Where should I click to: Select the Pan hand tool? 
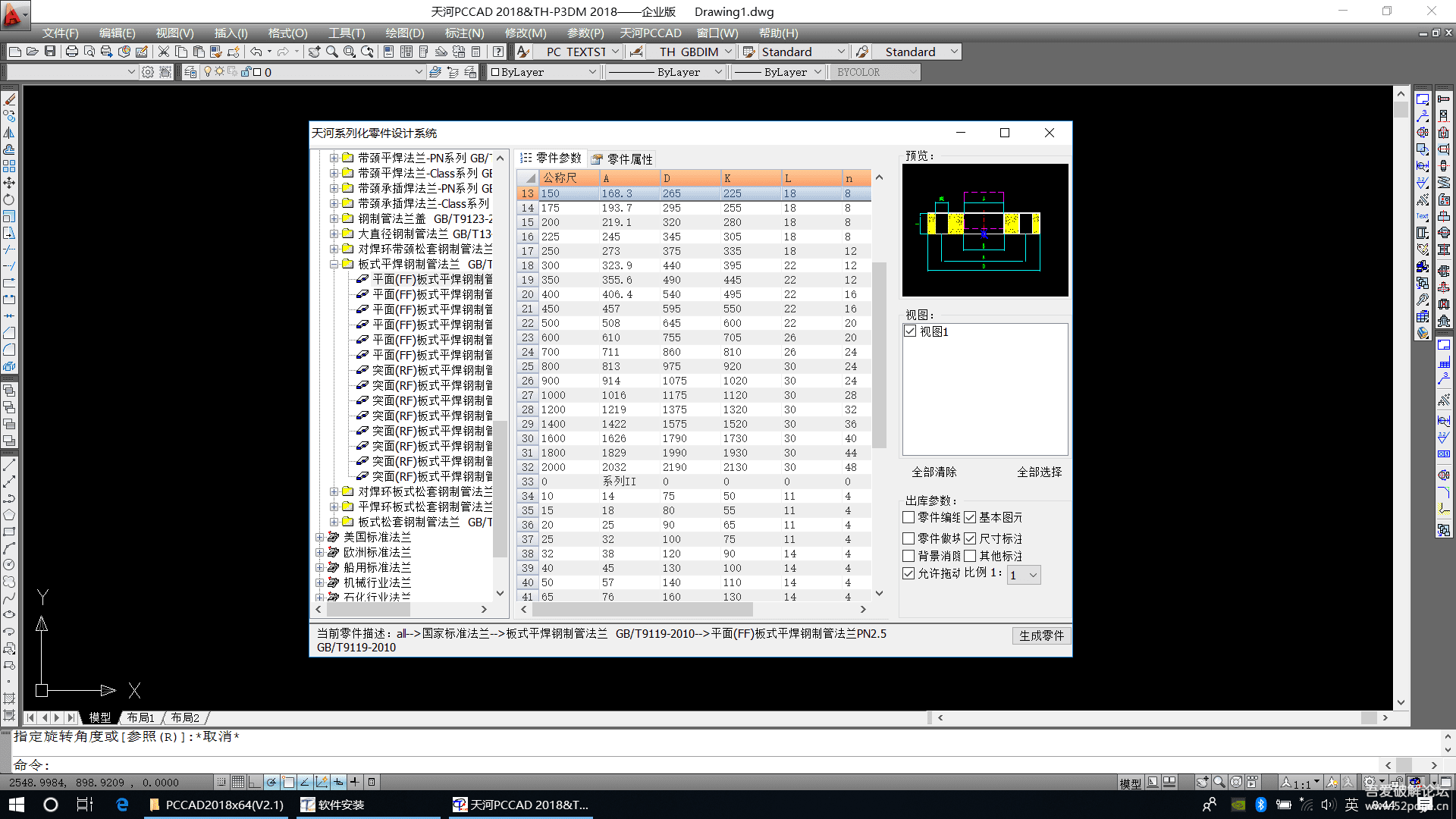[314, 52]
